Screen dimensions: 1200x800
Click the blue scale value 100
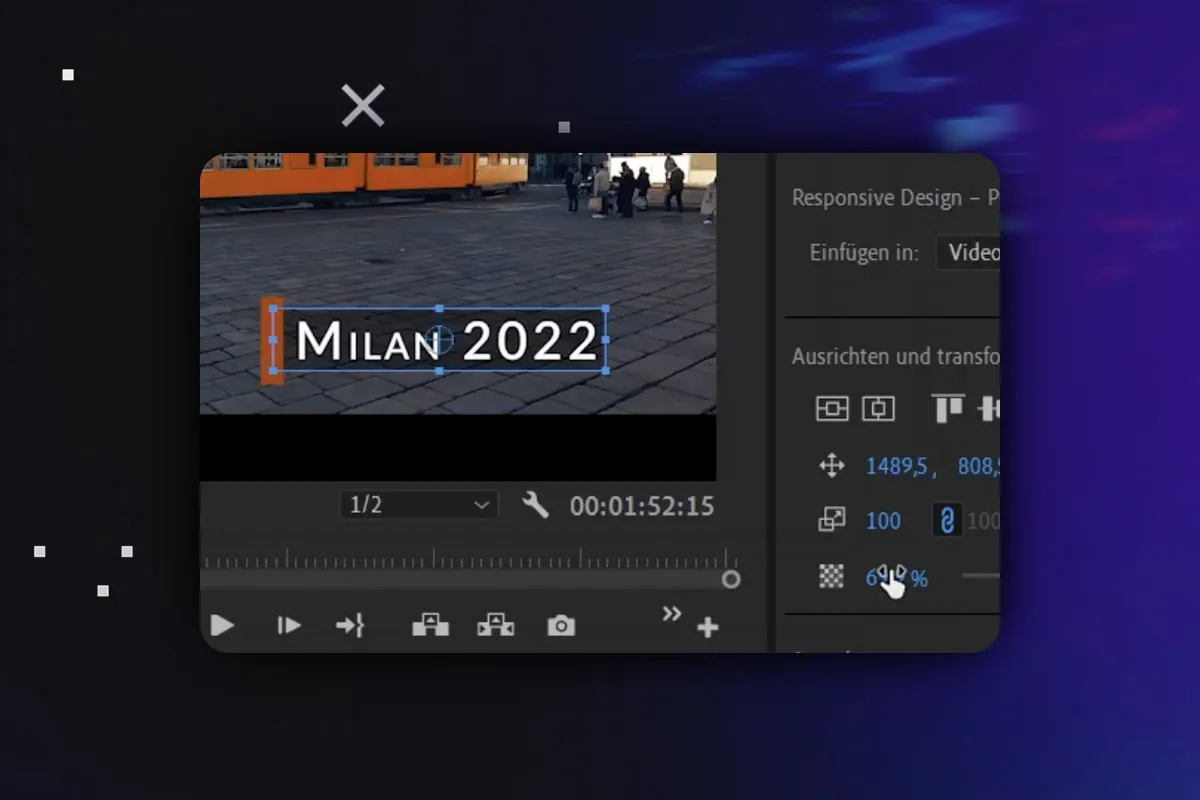coord(883,521)
